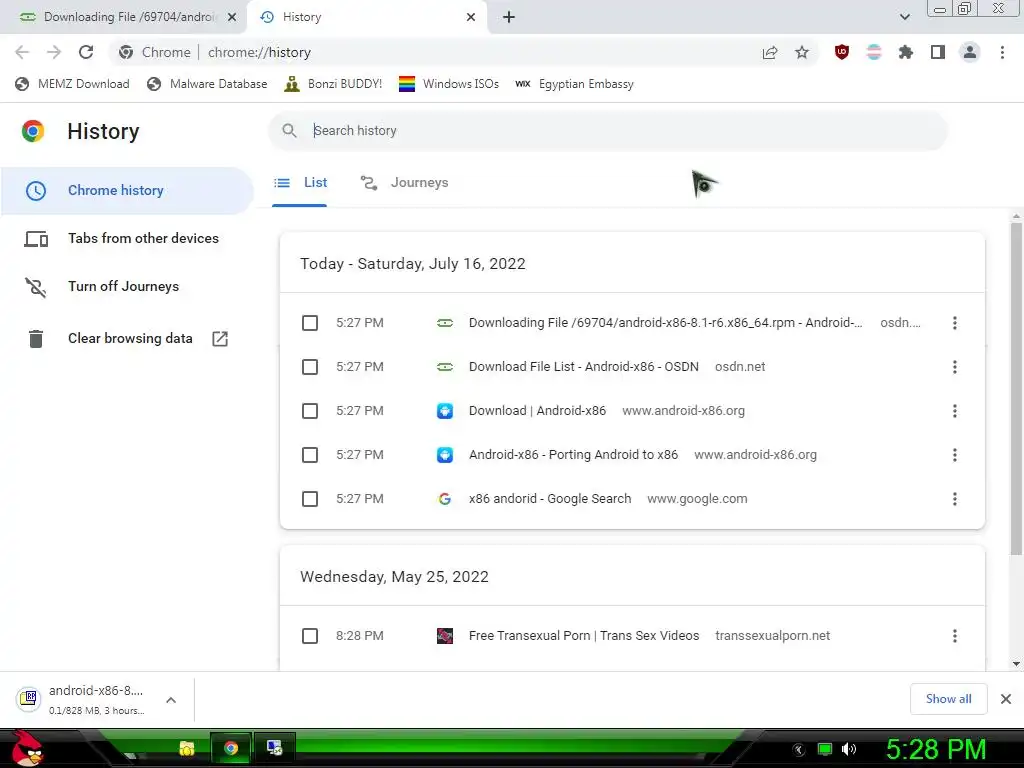Close the Downloading File tab
The width and height of the screenshot is (1024, 768).
232,17
